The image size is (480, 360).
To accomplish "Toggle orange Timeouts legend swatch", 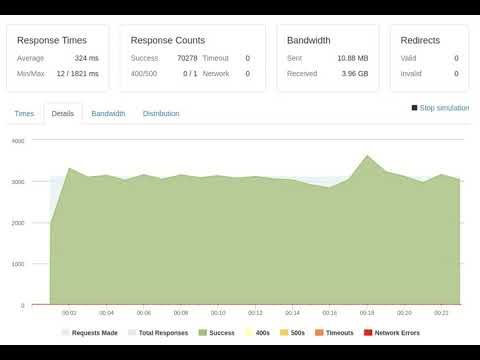I will [319, 332].
